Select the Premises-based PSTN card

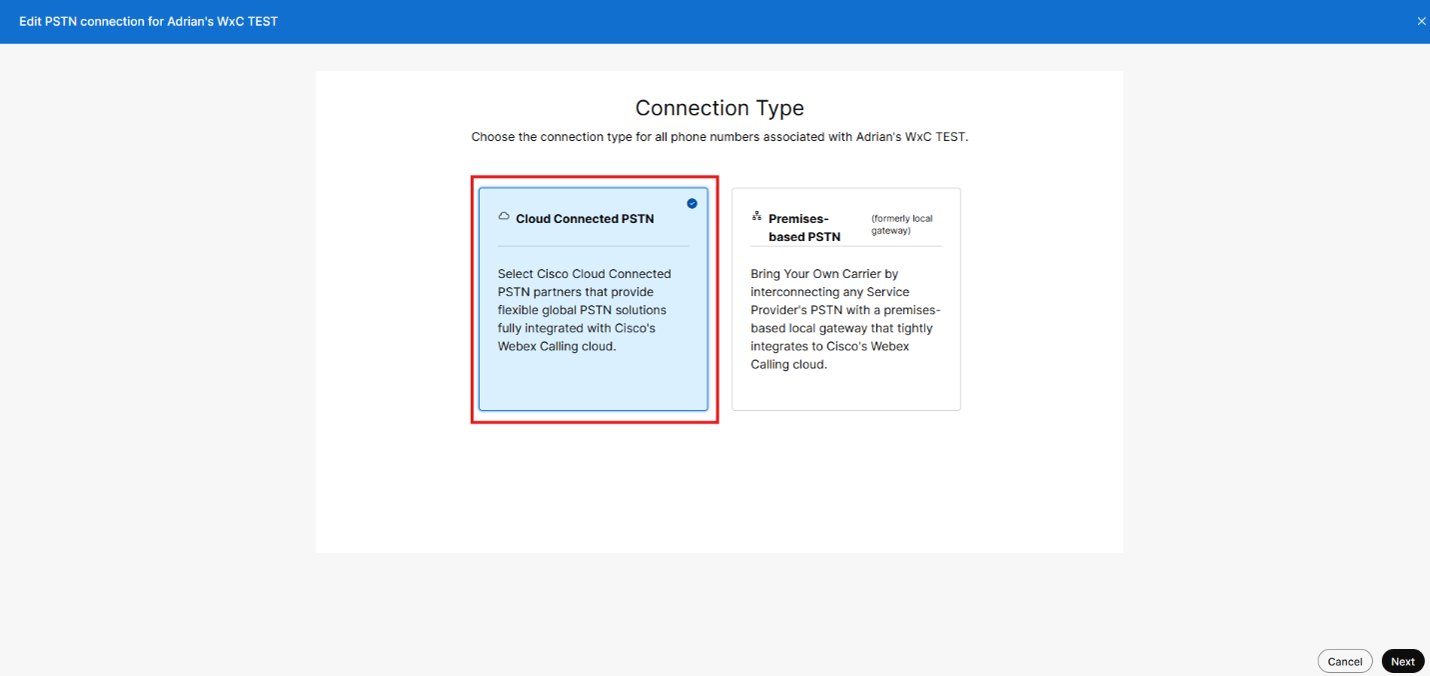[846, 299]
